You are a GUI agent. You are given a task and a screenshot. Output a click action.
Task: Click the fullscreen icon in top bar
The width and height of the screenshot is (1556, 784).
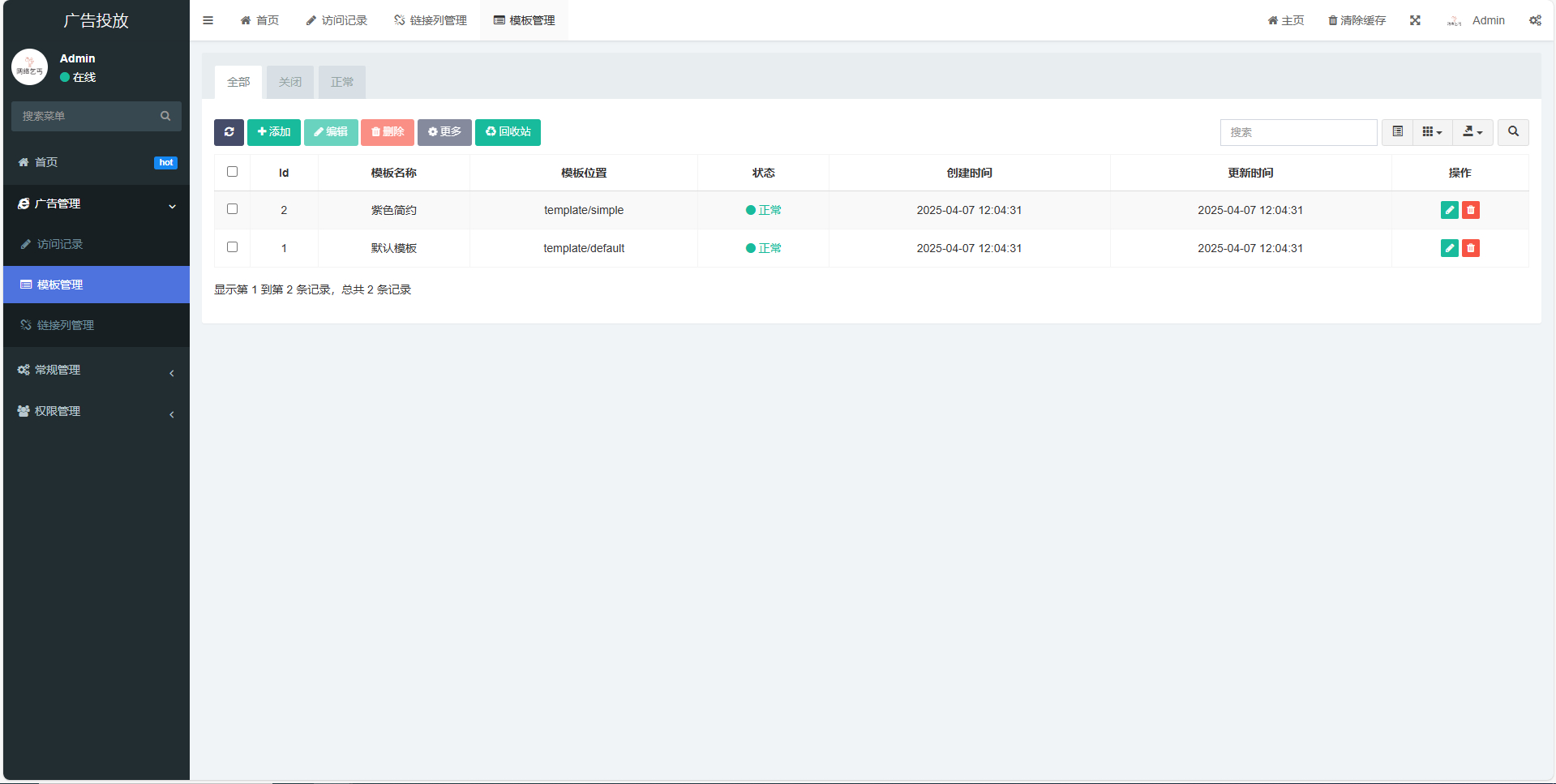(1415, 20)
